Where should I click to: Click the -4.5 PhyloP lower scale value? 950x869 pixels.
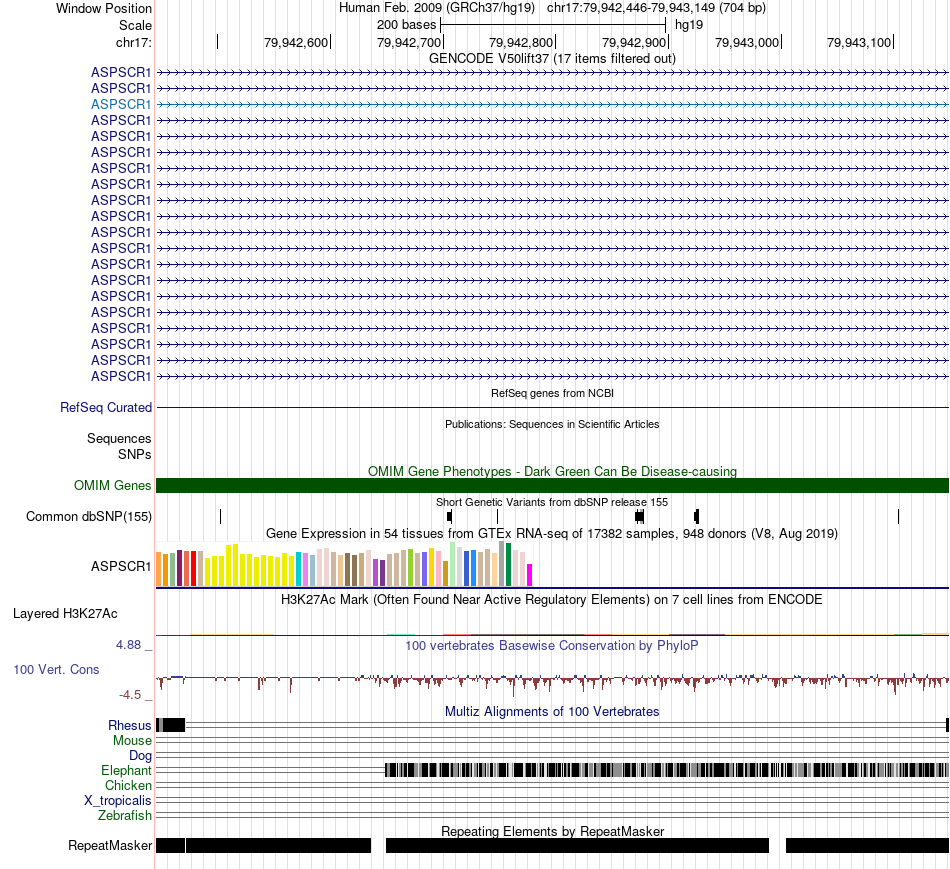130,694
